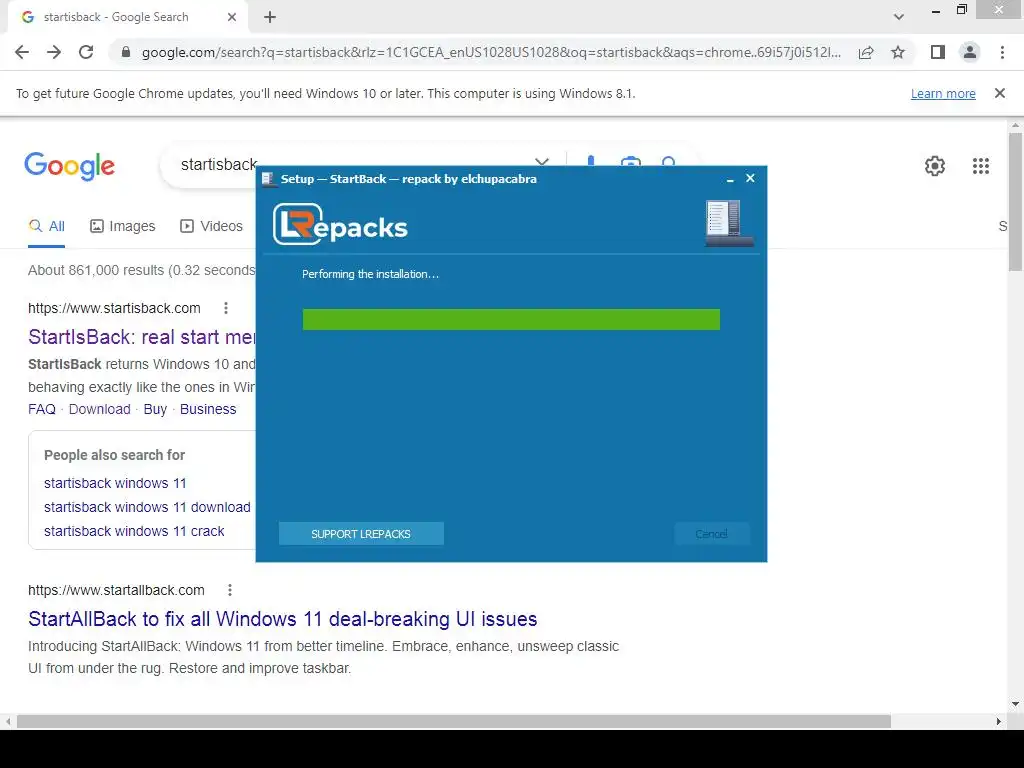Click the installer computer icon
Image resolution: width=1024 pixels, height=768 pixels.
[729, 223]
